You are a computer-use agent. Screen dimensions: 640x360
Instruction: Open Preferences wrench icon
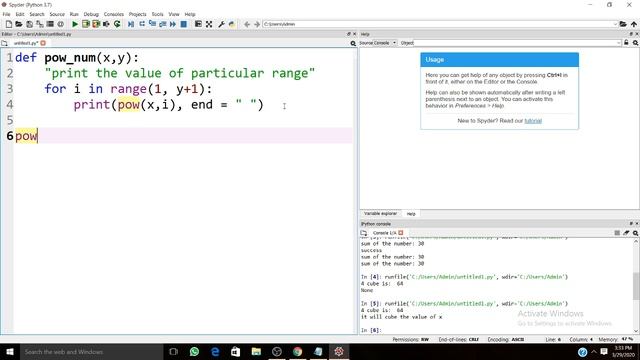(221, 24)
